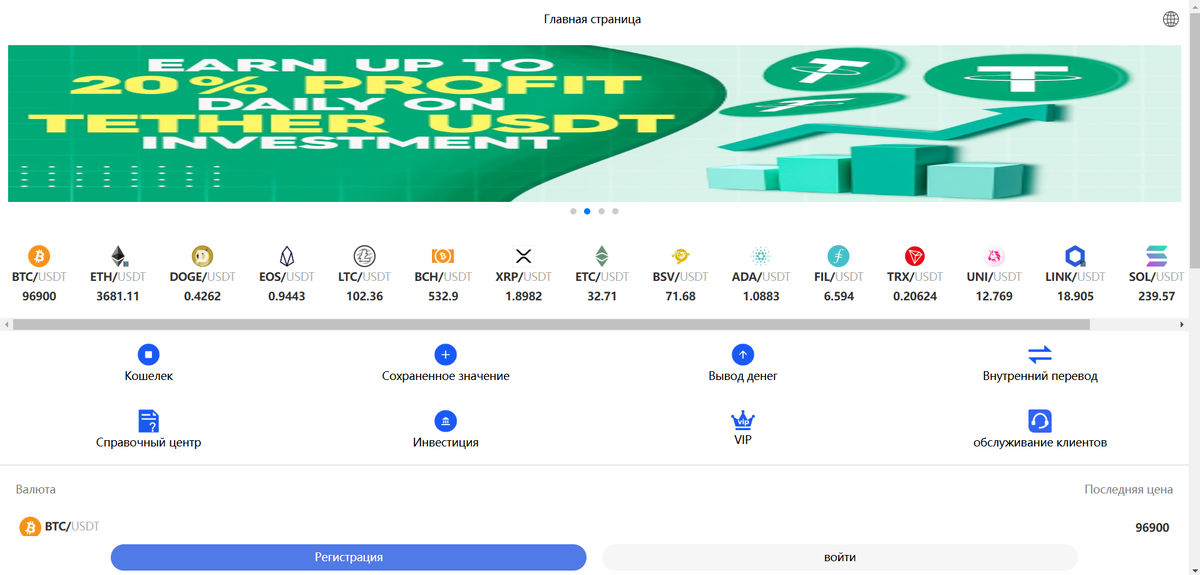Open the Инвестиция bank icon
The width and height of the screenshot is (1200, 575).
(446, 420)
